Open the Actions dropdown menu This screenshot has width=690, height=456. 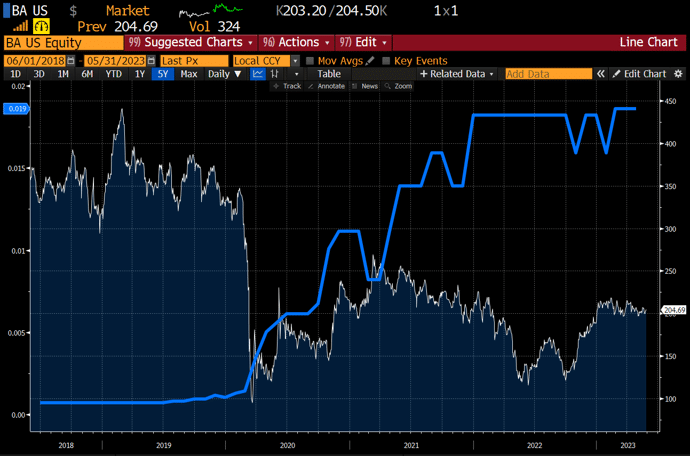pyautogui.click(x=296, y=42)
